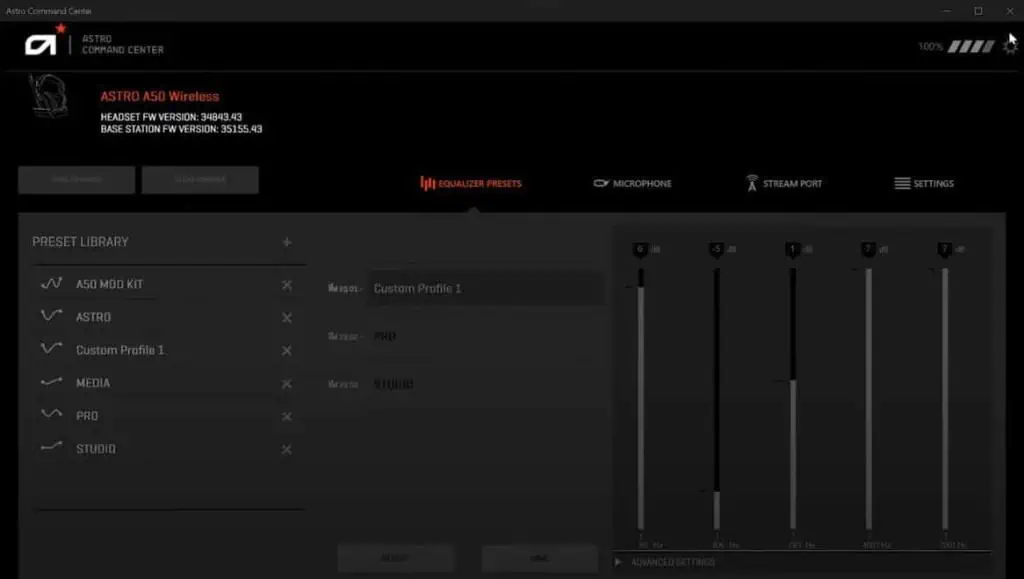Click the headset battery level indicator
The width and height of the screenshot is (1024, 579).
(955, 45)
